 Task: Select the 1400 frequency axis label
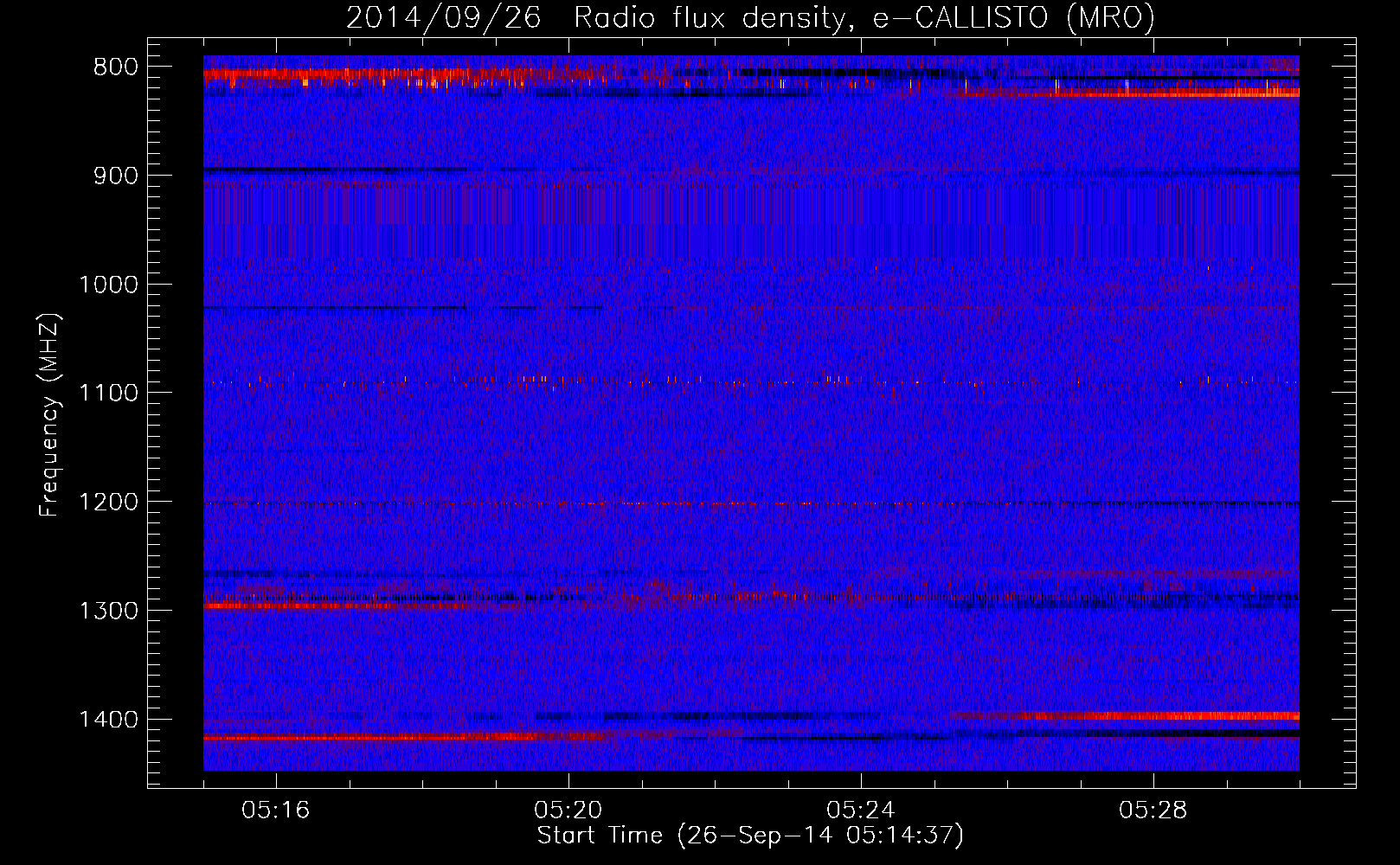click(108, 720)
